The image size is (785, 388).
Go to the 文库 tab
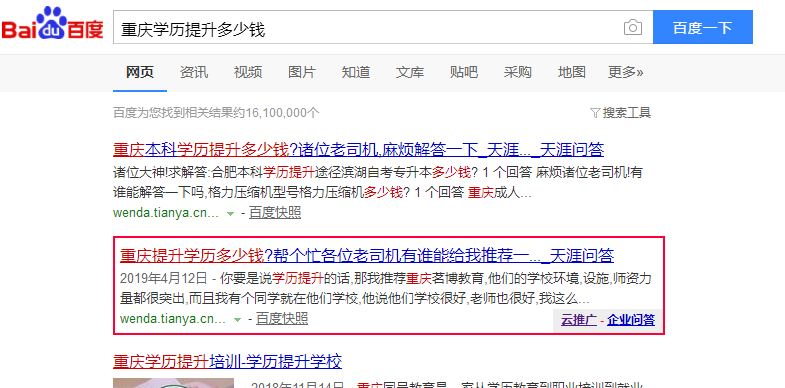pyautogui.click(x=410, y=72)
